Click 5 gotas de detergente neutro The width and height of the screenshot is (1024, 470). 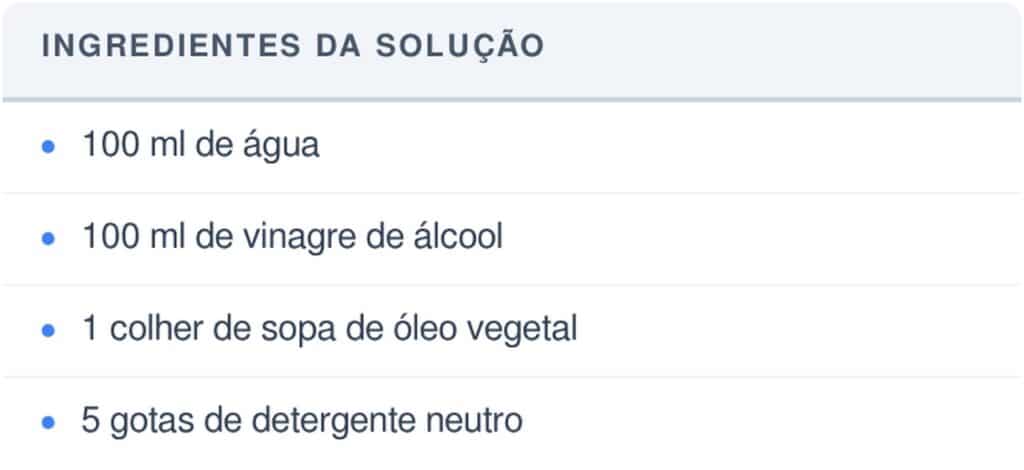pos(302,421)
